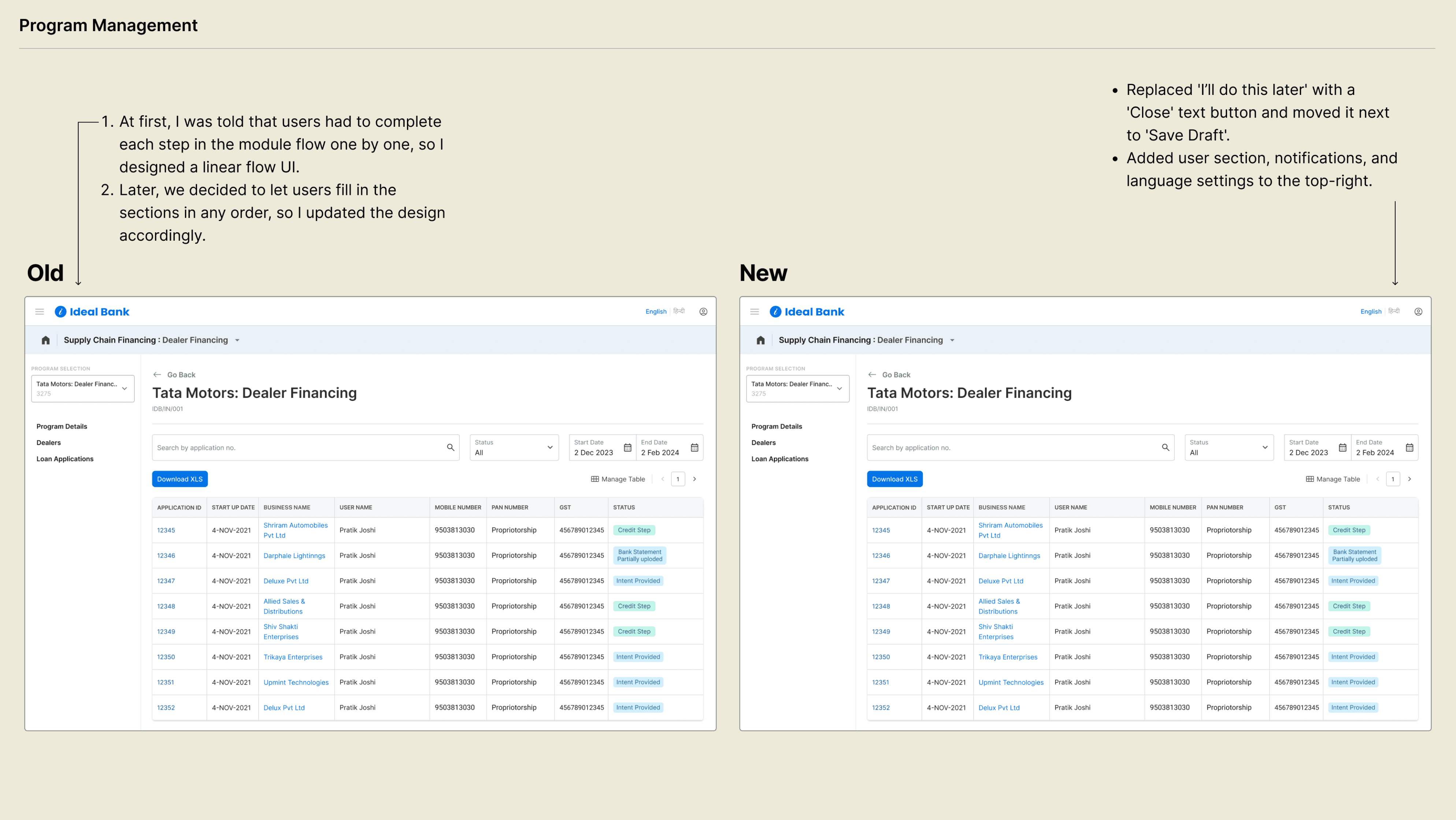Open Dealers in Old panel sidebar
1456x820 pixels.
point(49,443)
